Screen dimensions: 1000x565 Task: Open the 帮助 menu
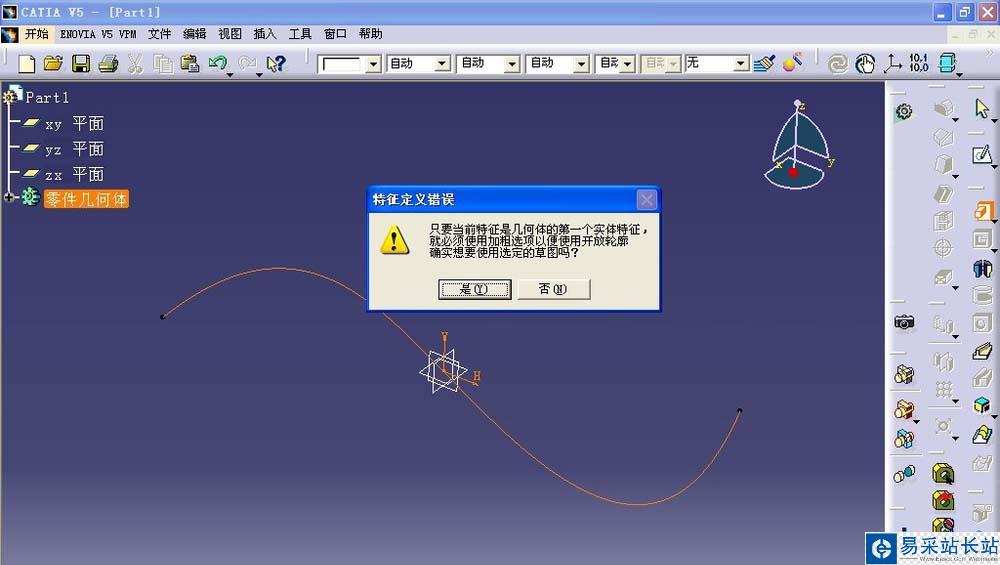pyautogui.click(x=371, y=34)
